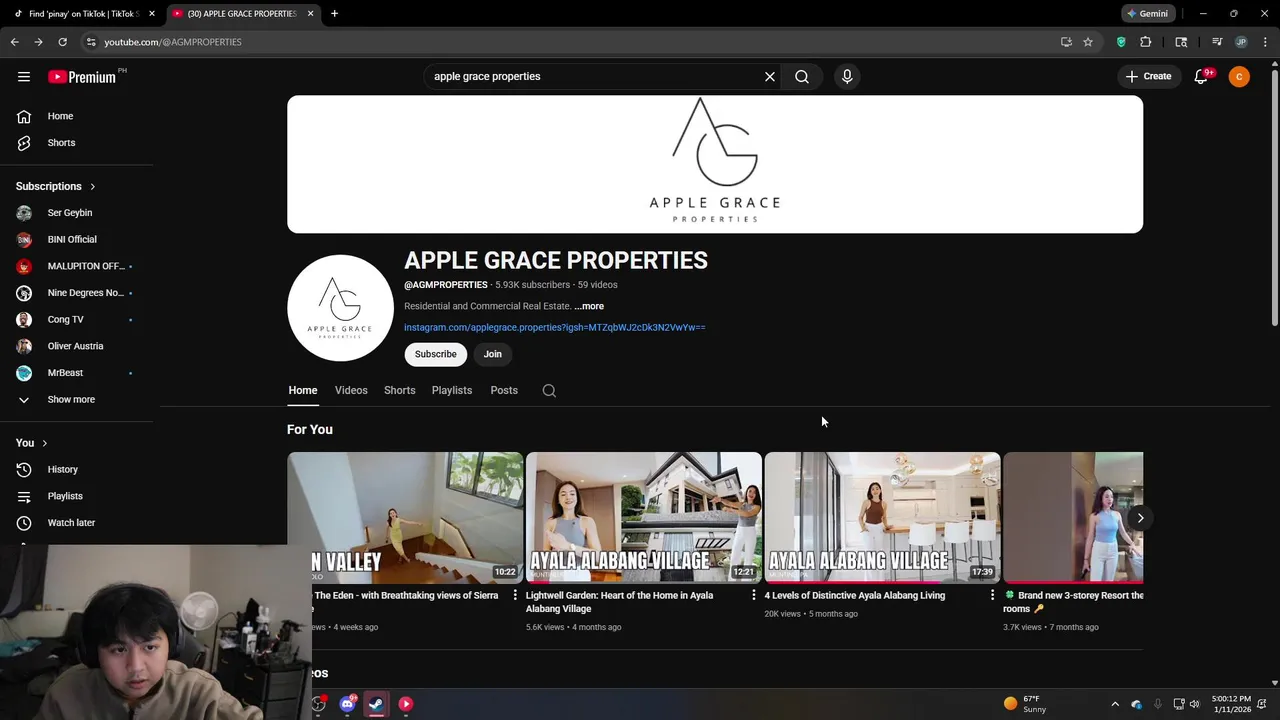Image resolution: width=1280 pixels, height=720 pixels.
Task: Open the channel Posts tab
Action: point(504,391)
